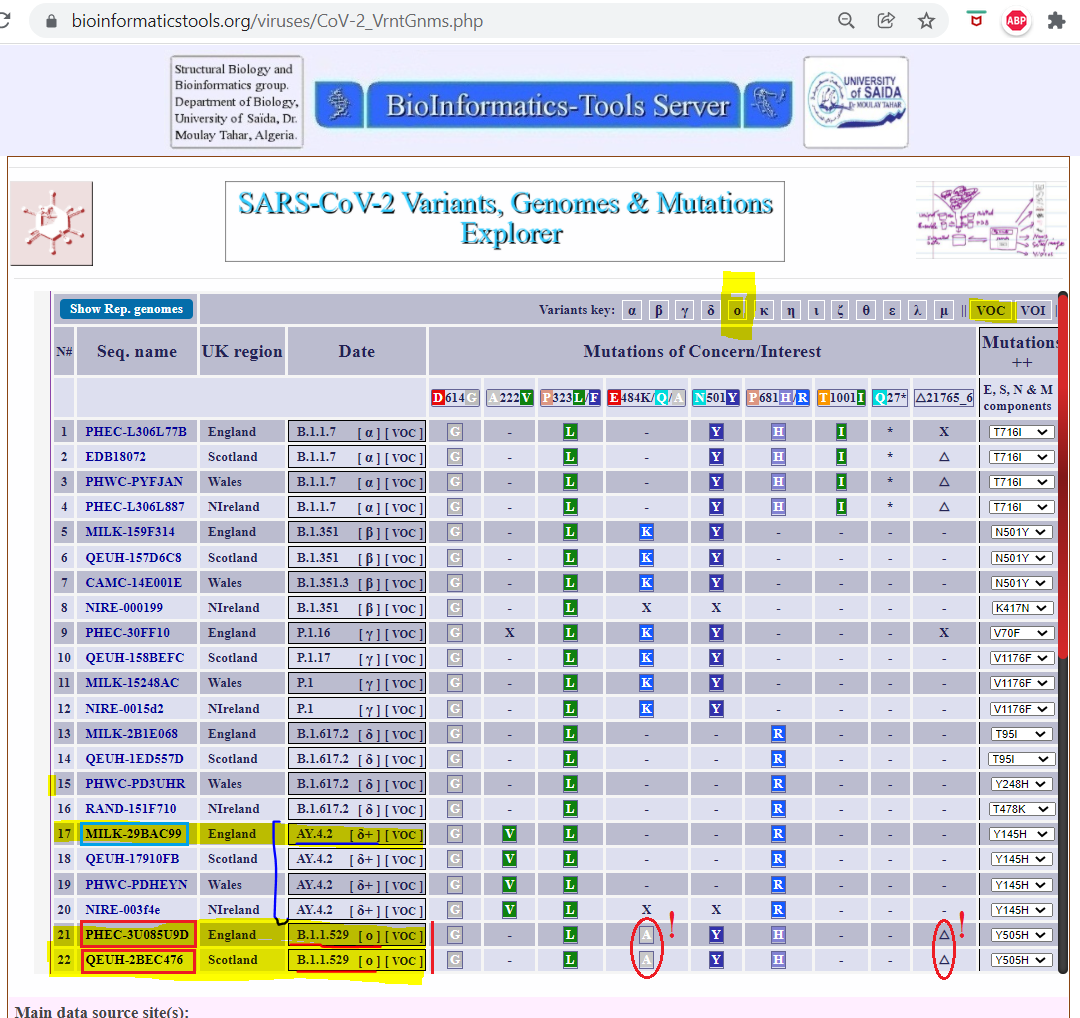Screen dimensions: 1080x1018
Task: Toggle the omicron variant key
Action: [737, 310]
